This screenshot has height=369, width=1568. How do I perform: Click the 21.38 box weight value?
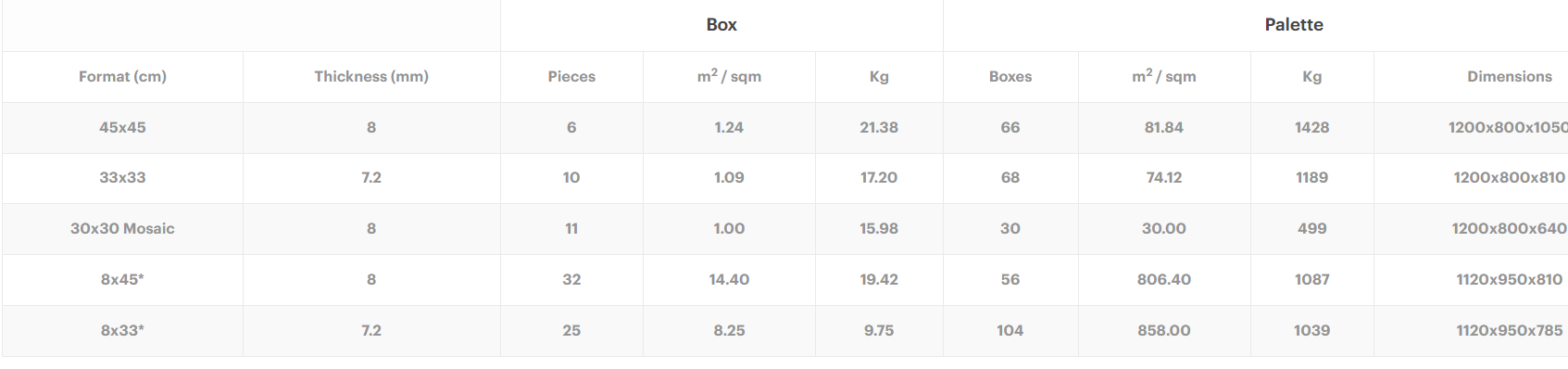[x=879, y=128]
